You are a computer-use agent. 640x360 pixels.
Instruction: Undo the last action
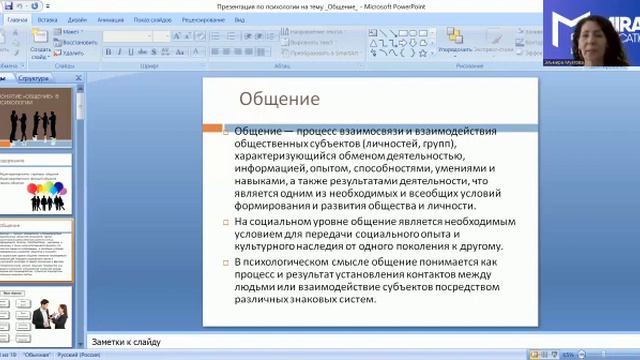20,6
